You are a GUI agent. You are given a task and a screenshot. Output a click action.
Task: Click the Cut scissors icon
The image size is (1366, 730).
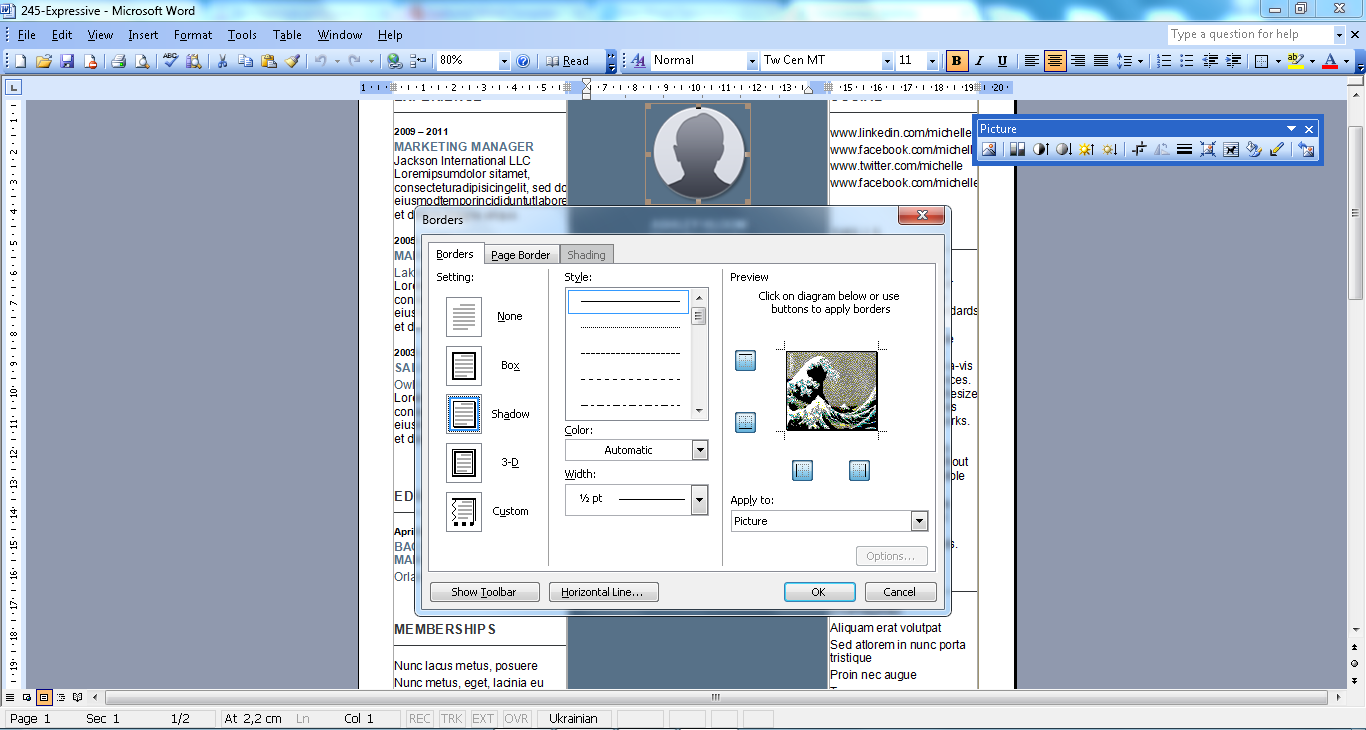[222, 61]
